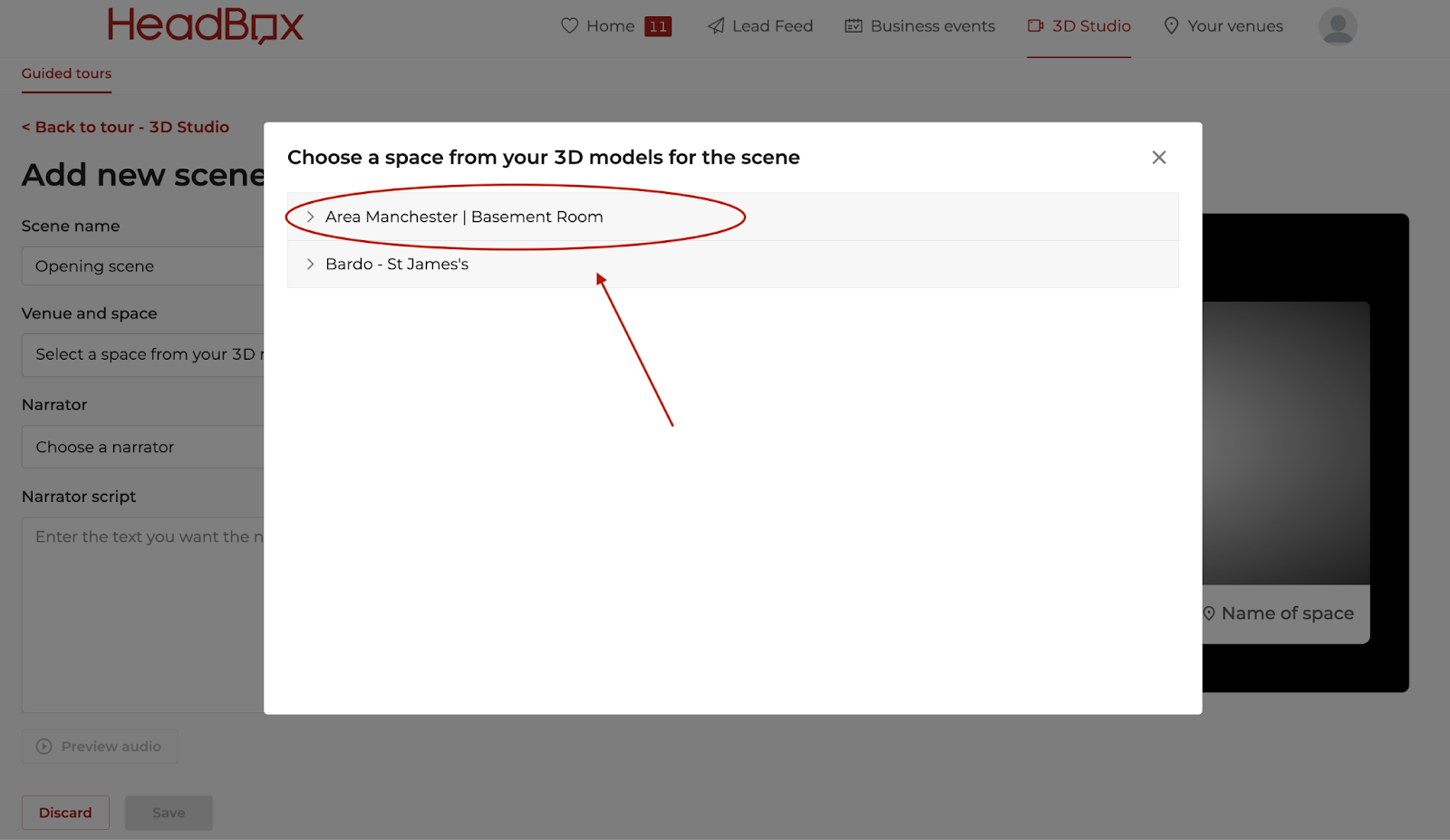Expand chevron beside Area Manchester | Basement Room

[x=310, y=217]
